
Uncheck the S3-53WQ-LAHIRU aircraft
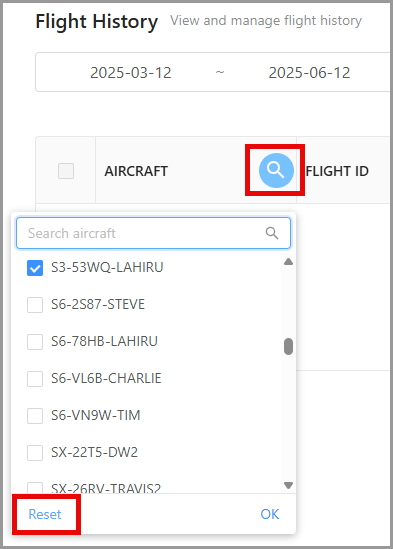[35, 268]
